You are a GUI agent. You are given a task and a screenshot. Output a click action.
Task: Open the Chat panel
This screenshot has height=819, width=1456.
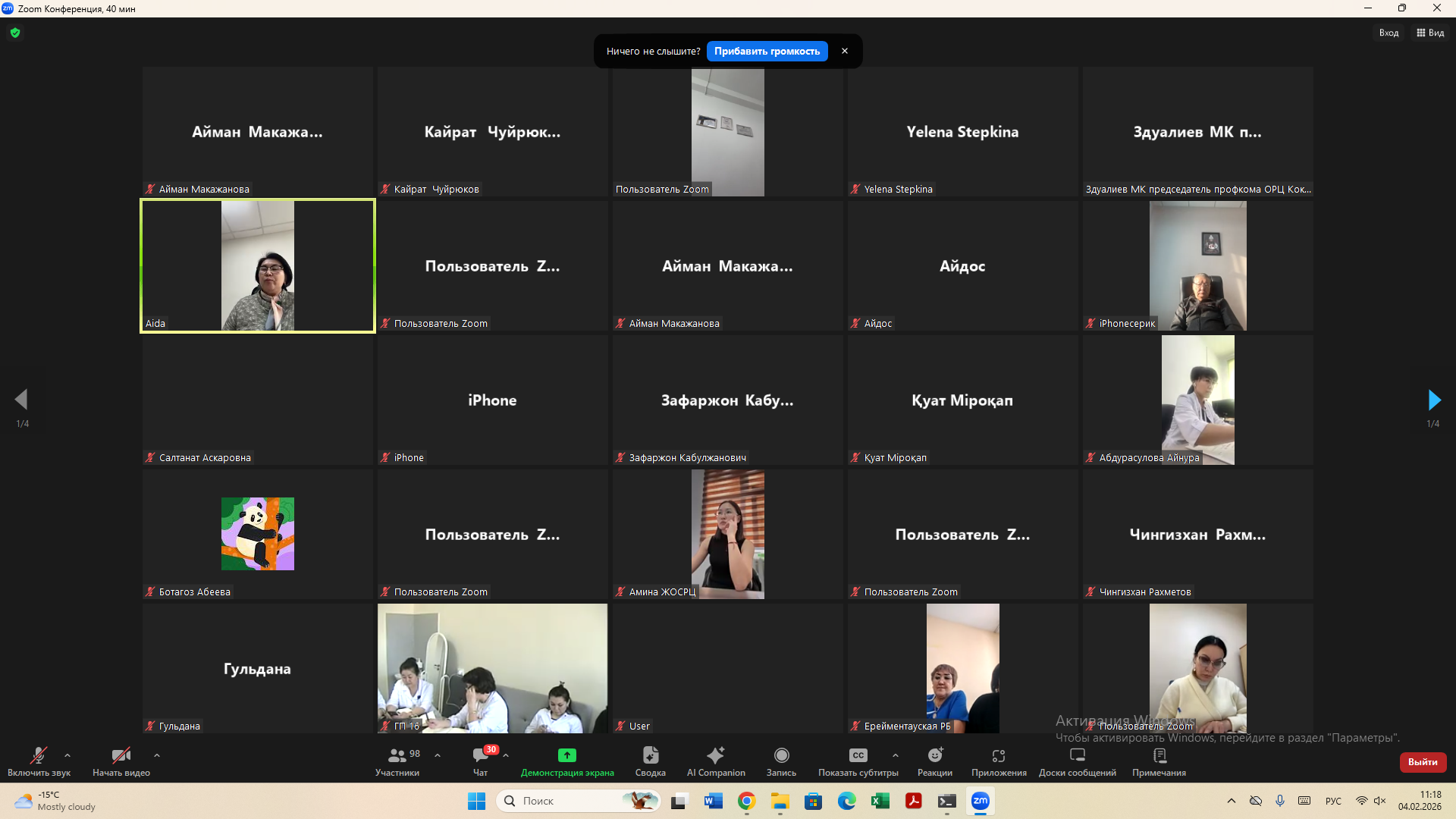(x=481, y=756)
